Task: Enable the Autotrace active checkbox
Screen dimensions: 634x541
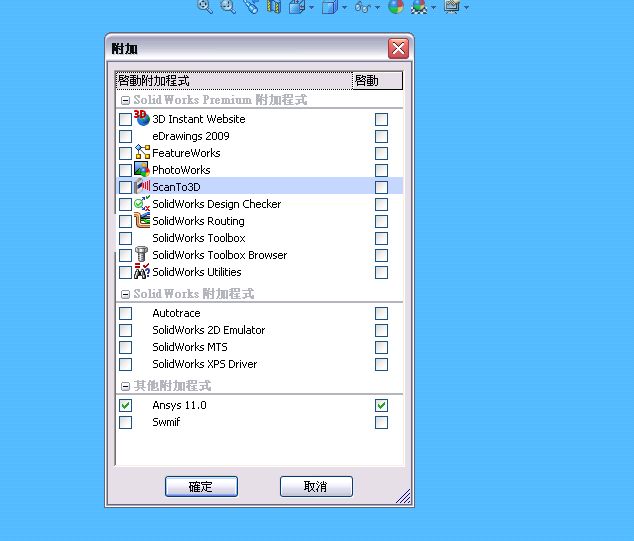Action: (125, 313)
